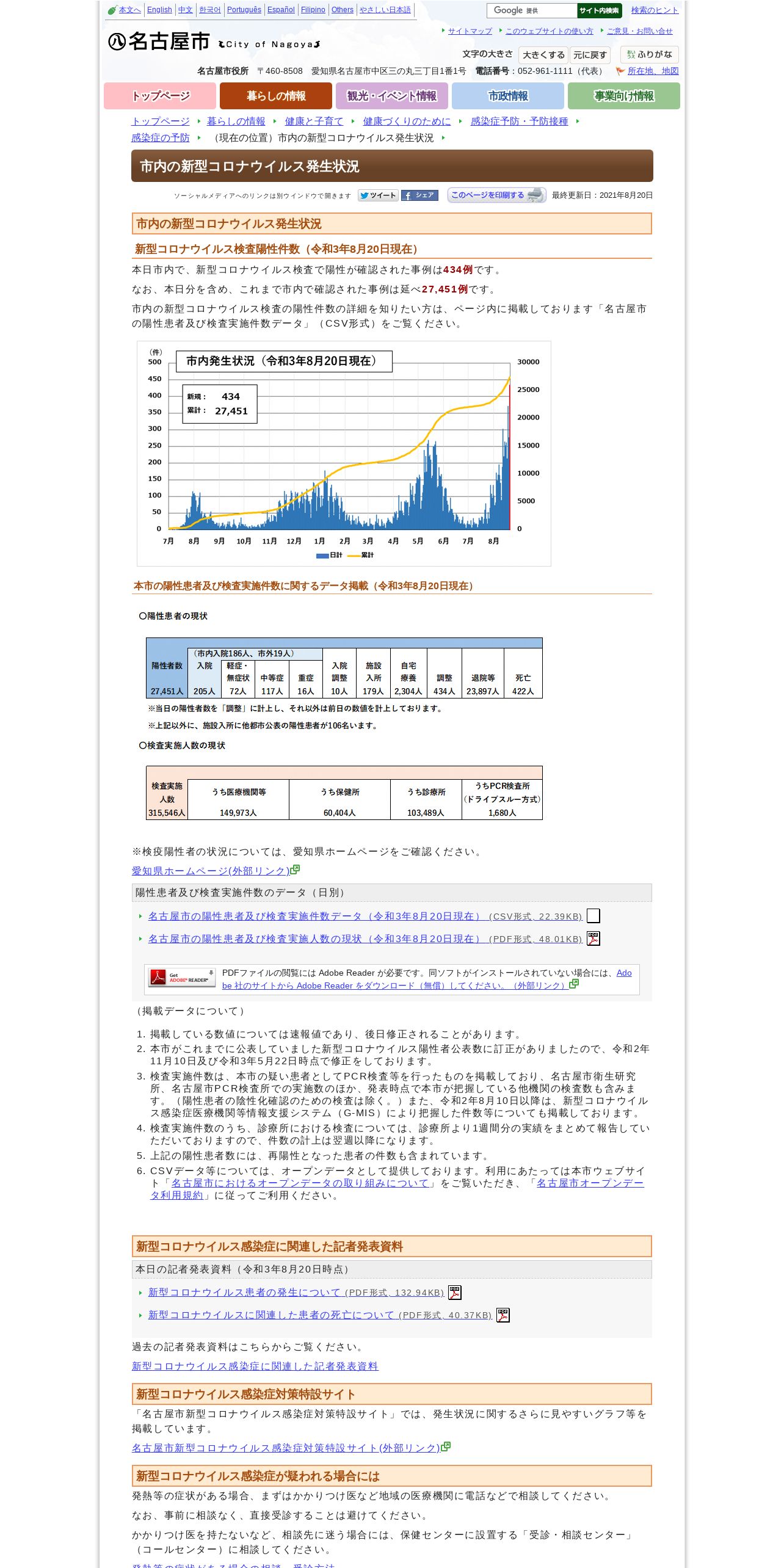This screenshot has height=1568, width=784.
Task: Open the トップページ navigation tab
Action: [160, 96]
